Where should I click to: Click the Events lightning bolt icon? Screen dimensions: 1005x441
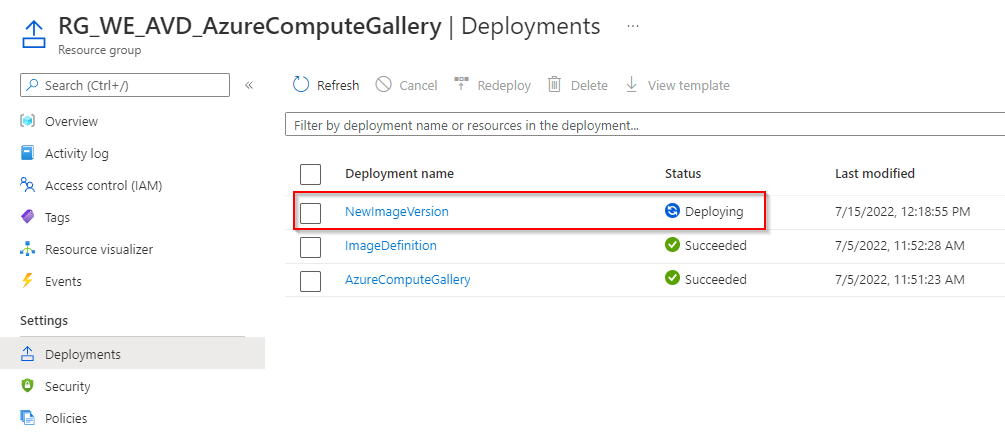[27, 281]
